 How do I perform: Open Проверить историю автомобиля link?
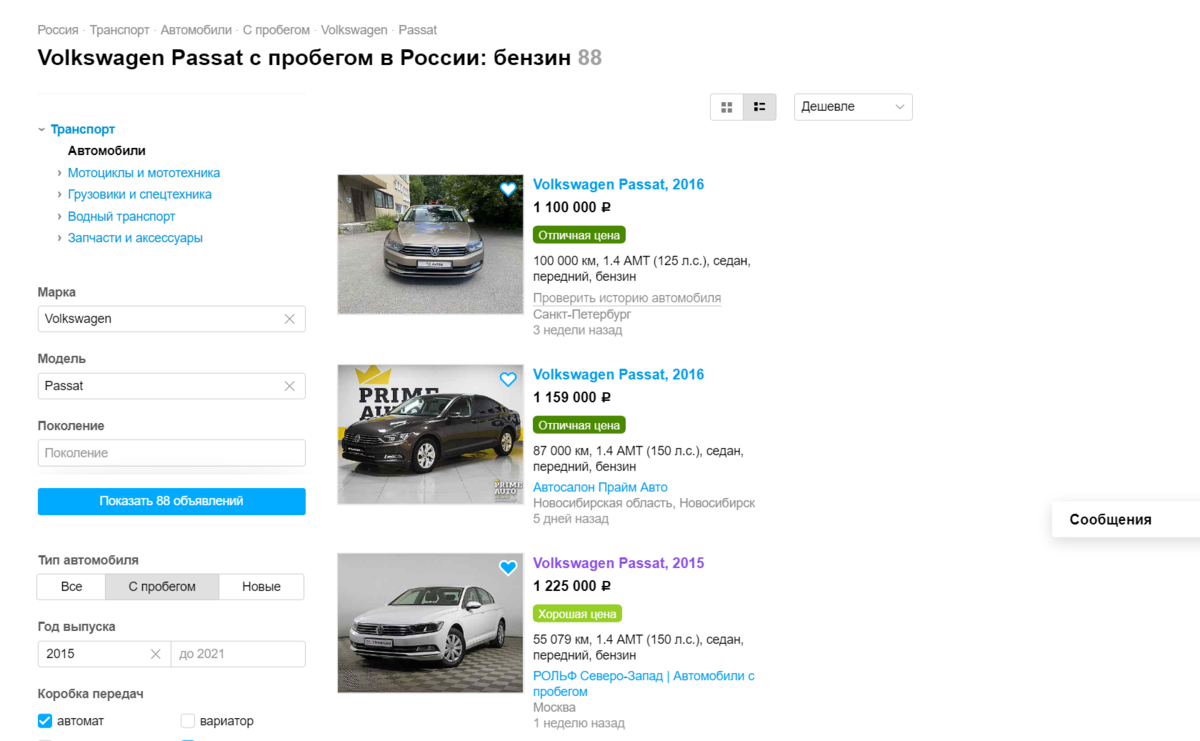pos(627,298)
